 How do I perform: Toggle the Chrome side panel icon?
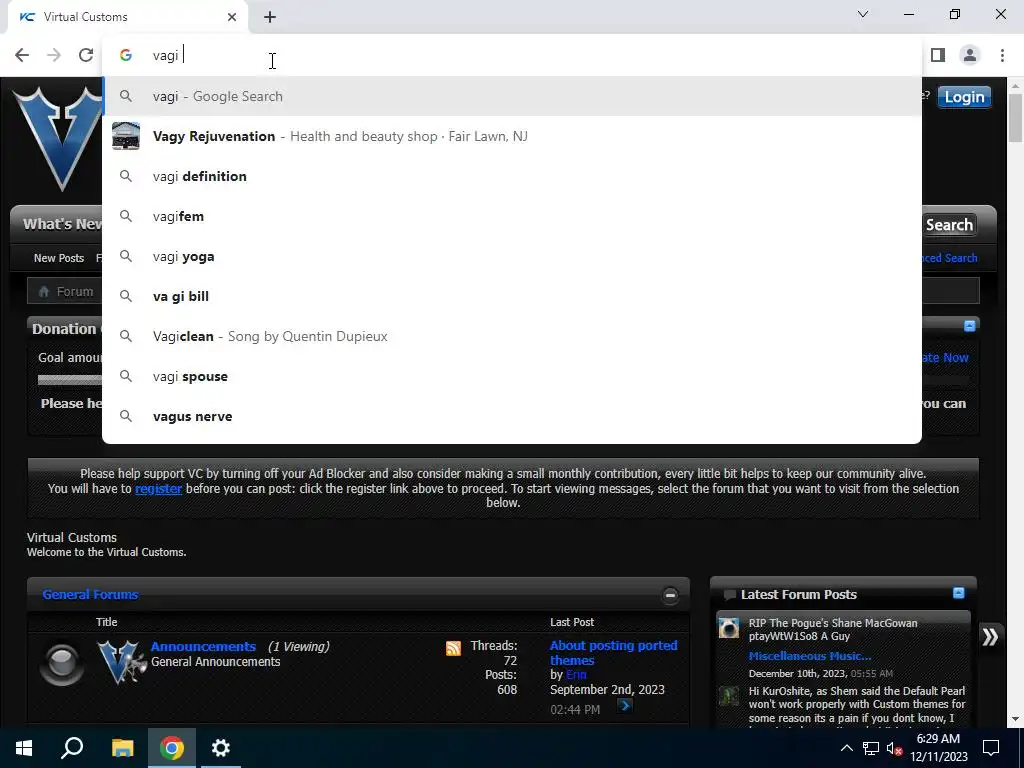click(938, 55)
